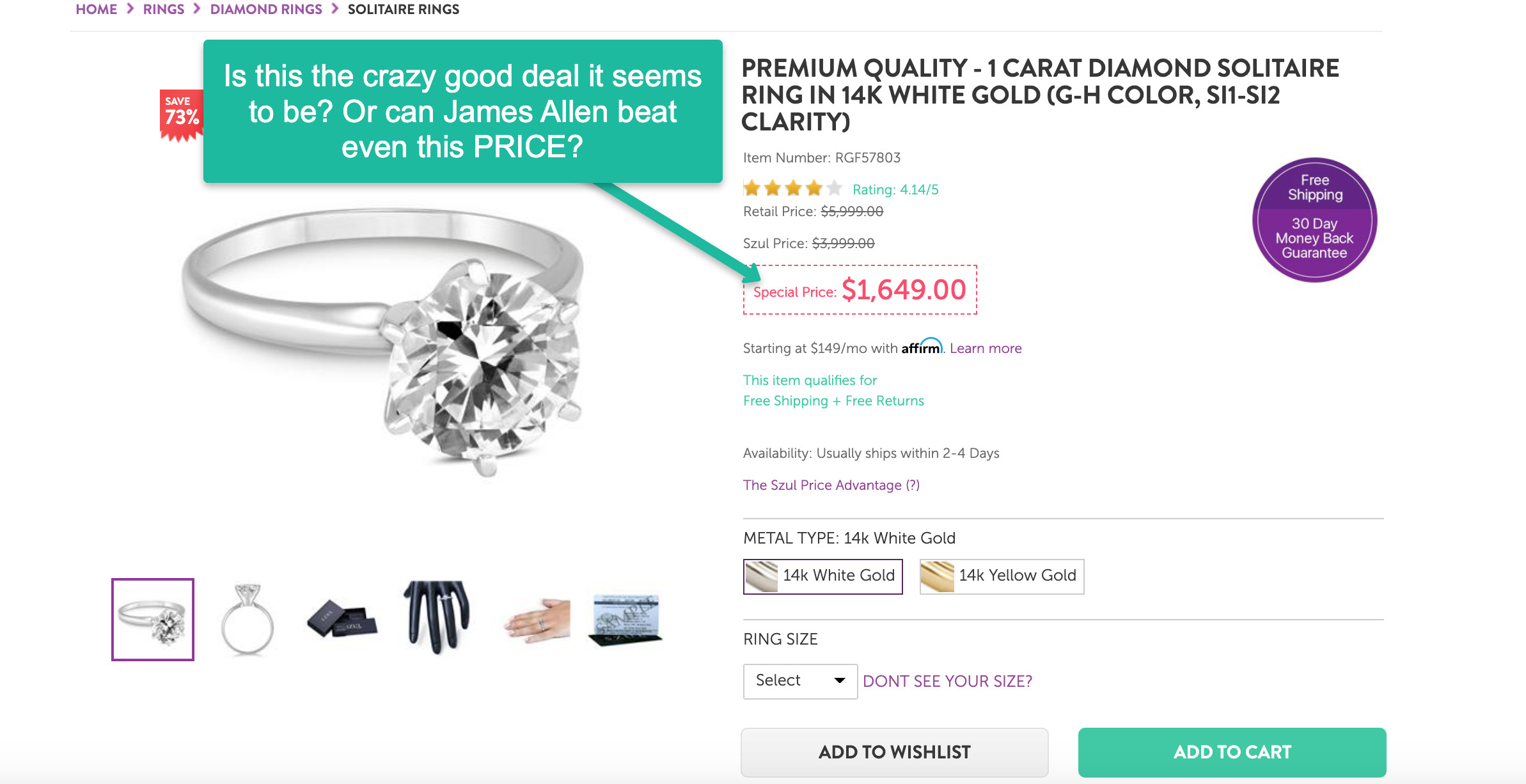Click the Affirm logo
This screenshot has width=1526, height=784.
921,347
